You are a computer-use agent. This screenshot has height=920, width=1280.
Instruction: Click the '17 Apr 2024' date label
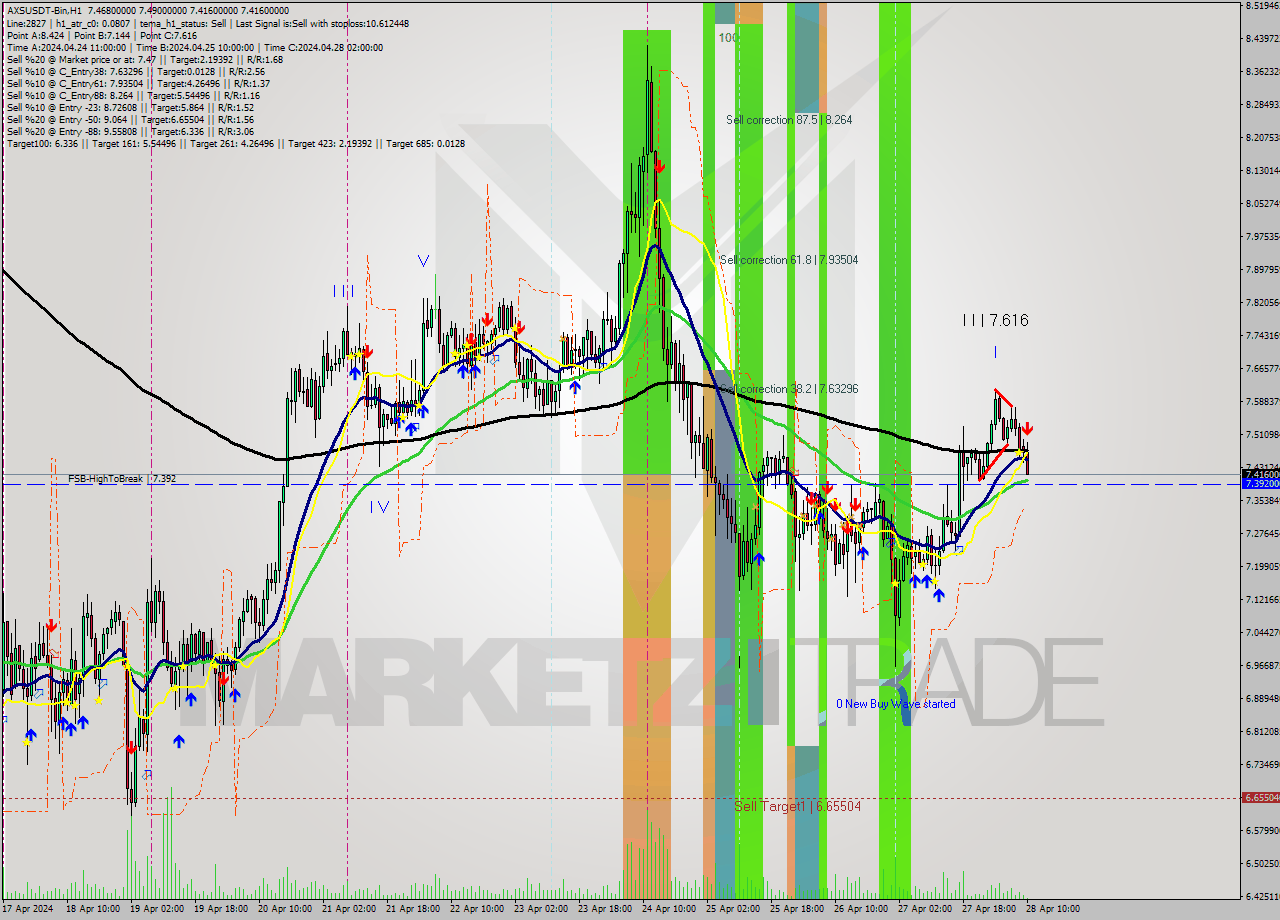(29, 909)
